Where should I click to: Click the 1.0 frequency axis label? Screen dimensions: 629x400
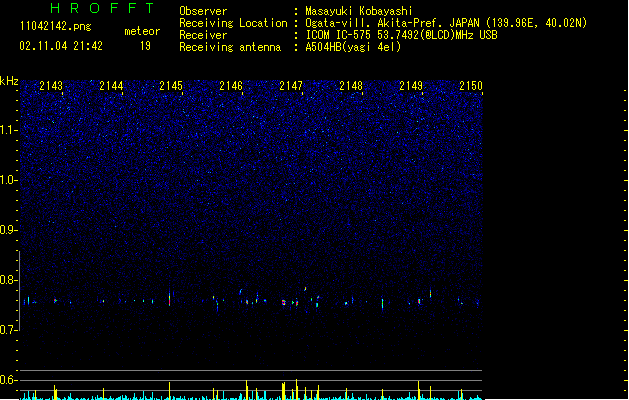click(x=8, y=180)
